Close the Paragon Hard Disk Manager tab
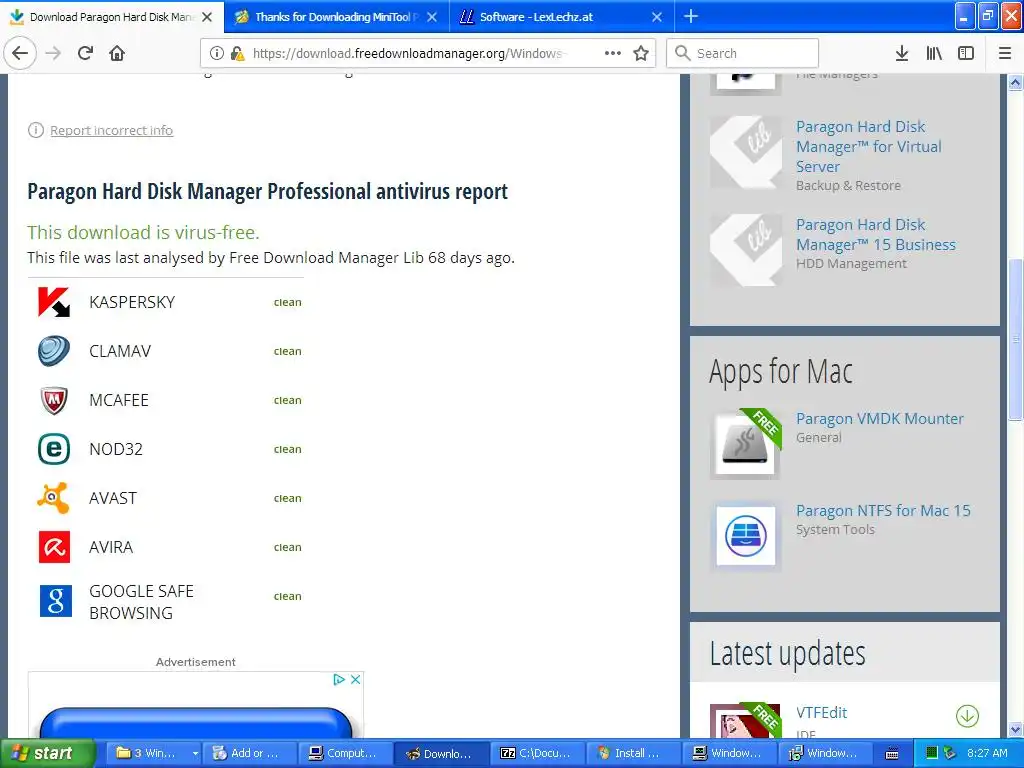The width and height of the screenshot is (1024, 768). click(x=207, y=17)
